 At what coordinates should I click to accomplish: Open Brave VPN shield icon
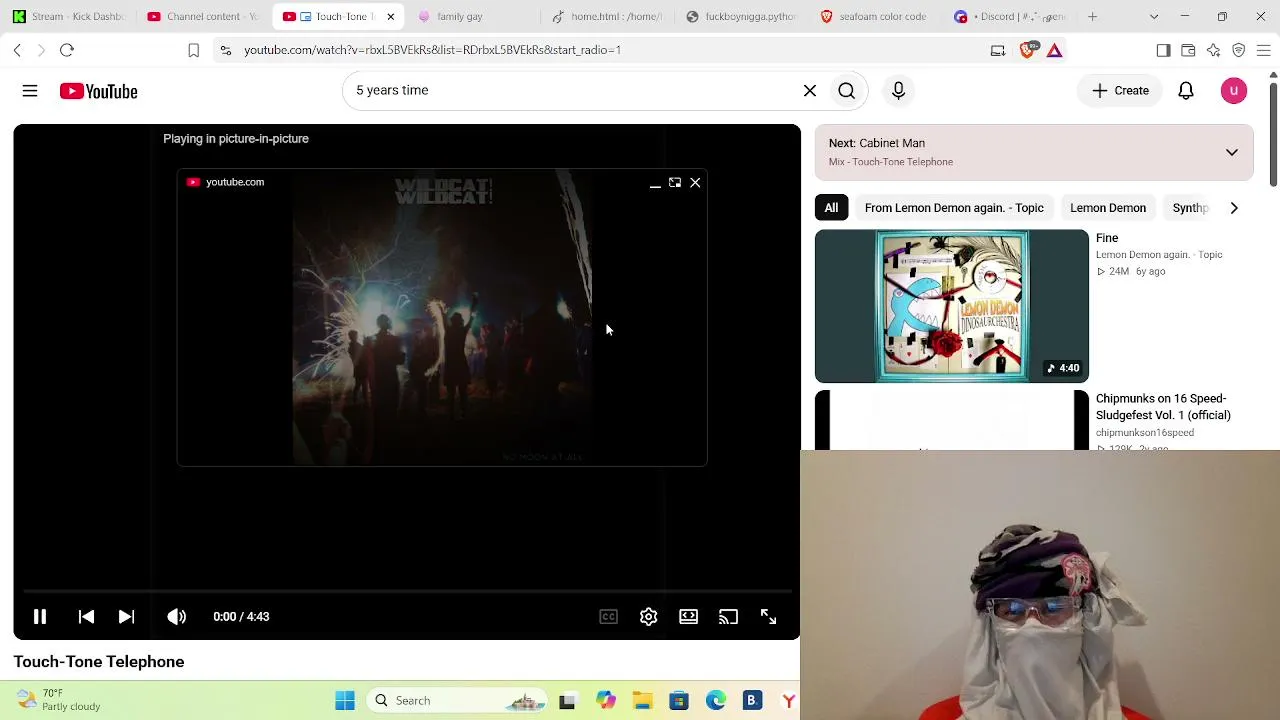(x=1238, y=50)
